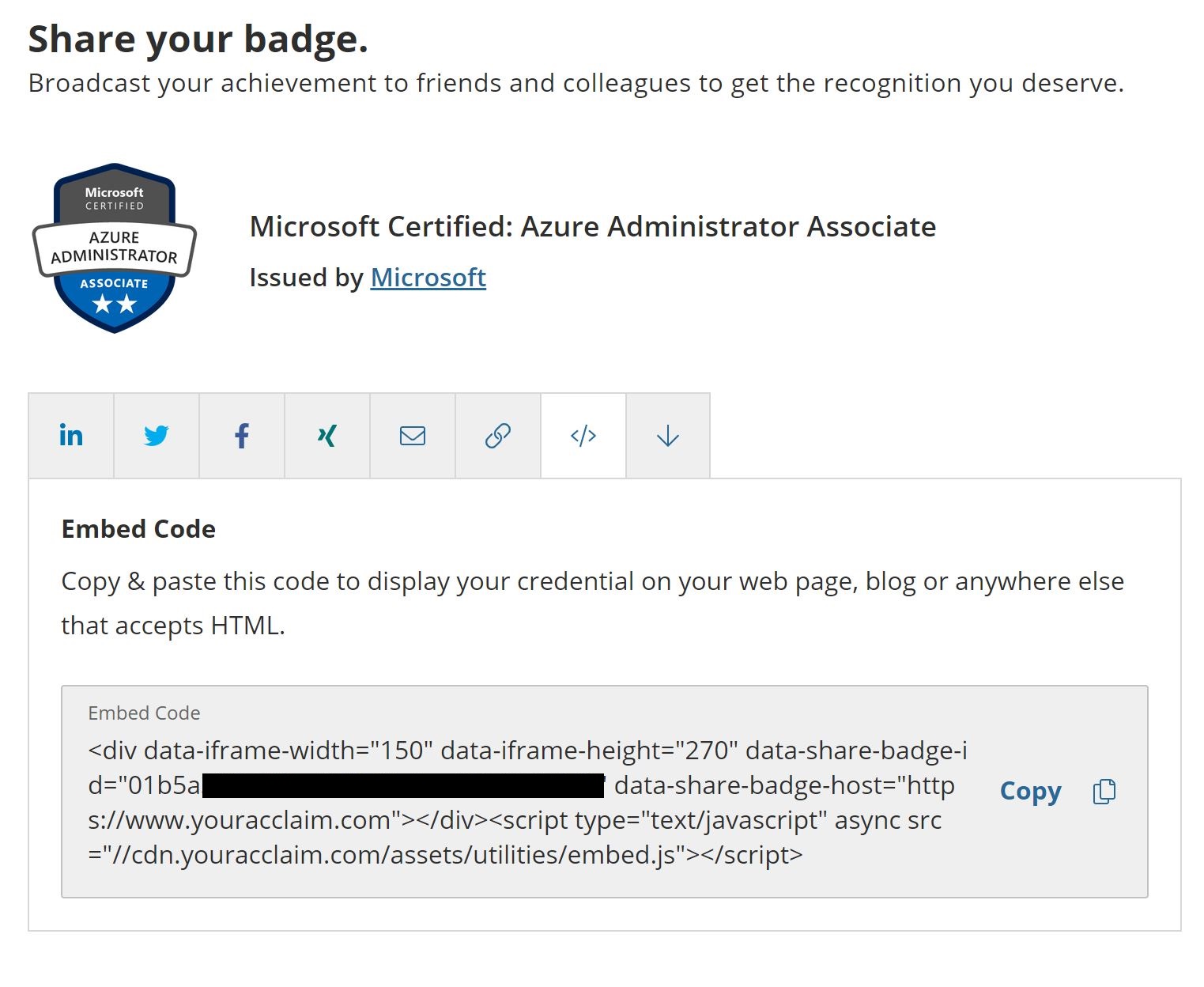Share badge on XING
Image resolution: width=1204 pixels, height=987 pixels.
pyautogui.click(x=327, y=436)
